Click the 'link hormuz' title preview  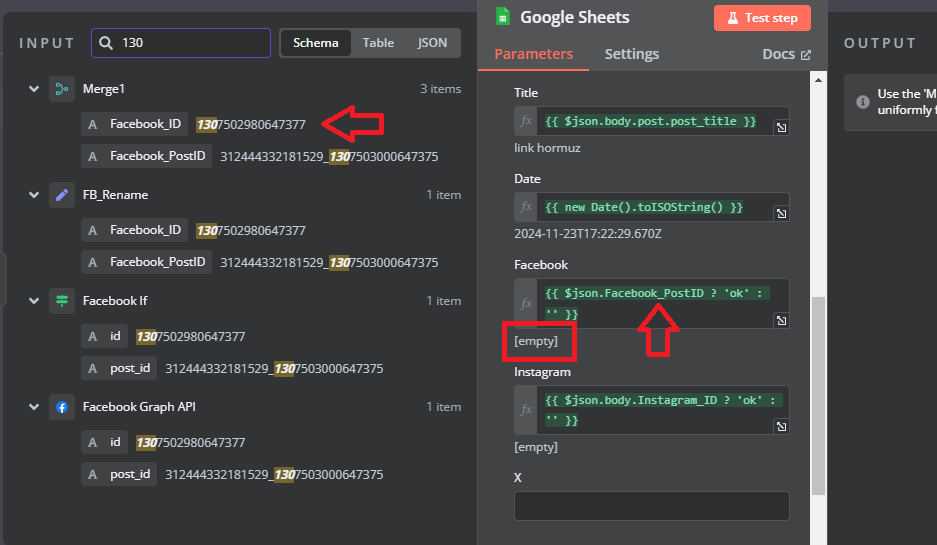coord(547,148)
